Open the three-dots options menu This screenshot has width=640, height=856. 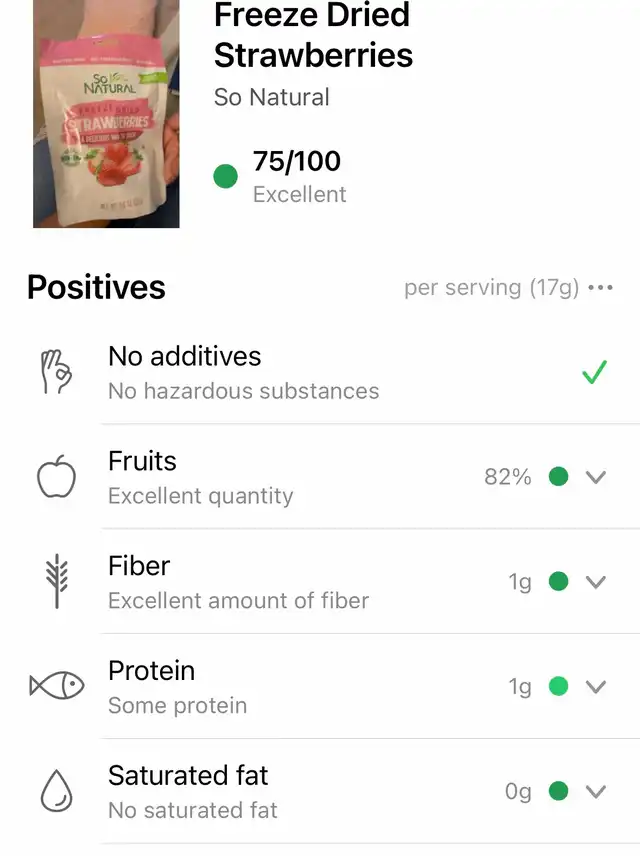600,288
